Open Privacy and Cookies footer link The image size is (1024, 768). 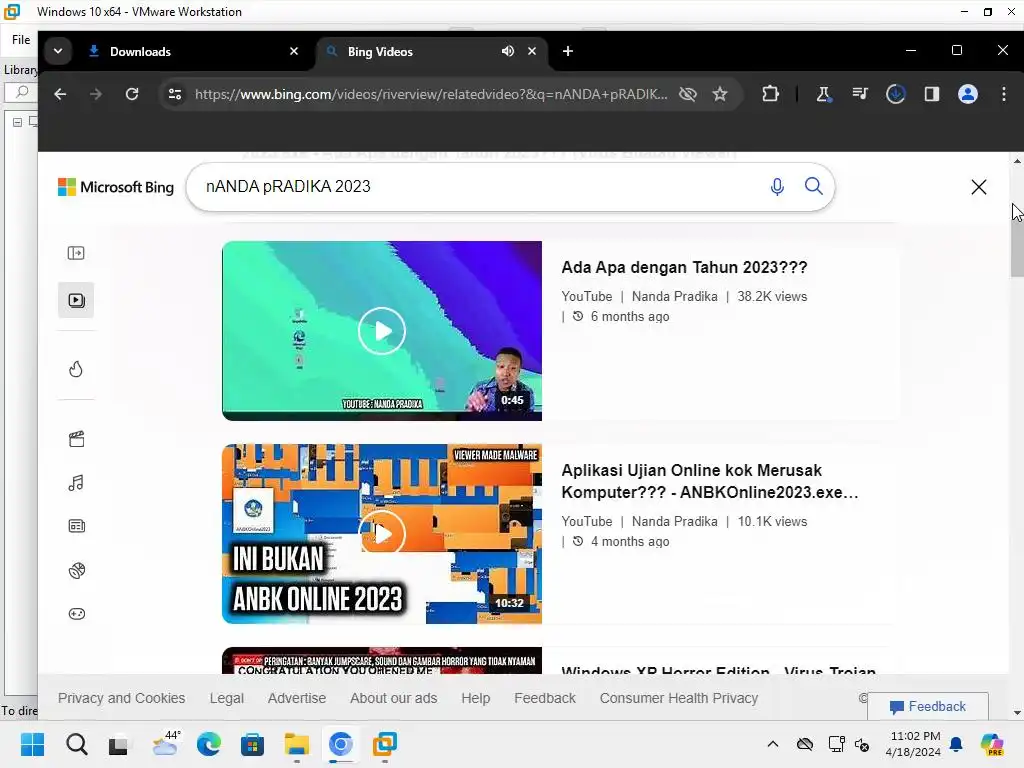coord(121,698)
